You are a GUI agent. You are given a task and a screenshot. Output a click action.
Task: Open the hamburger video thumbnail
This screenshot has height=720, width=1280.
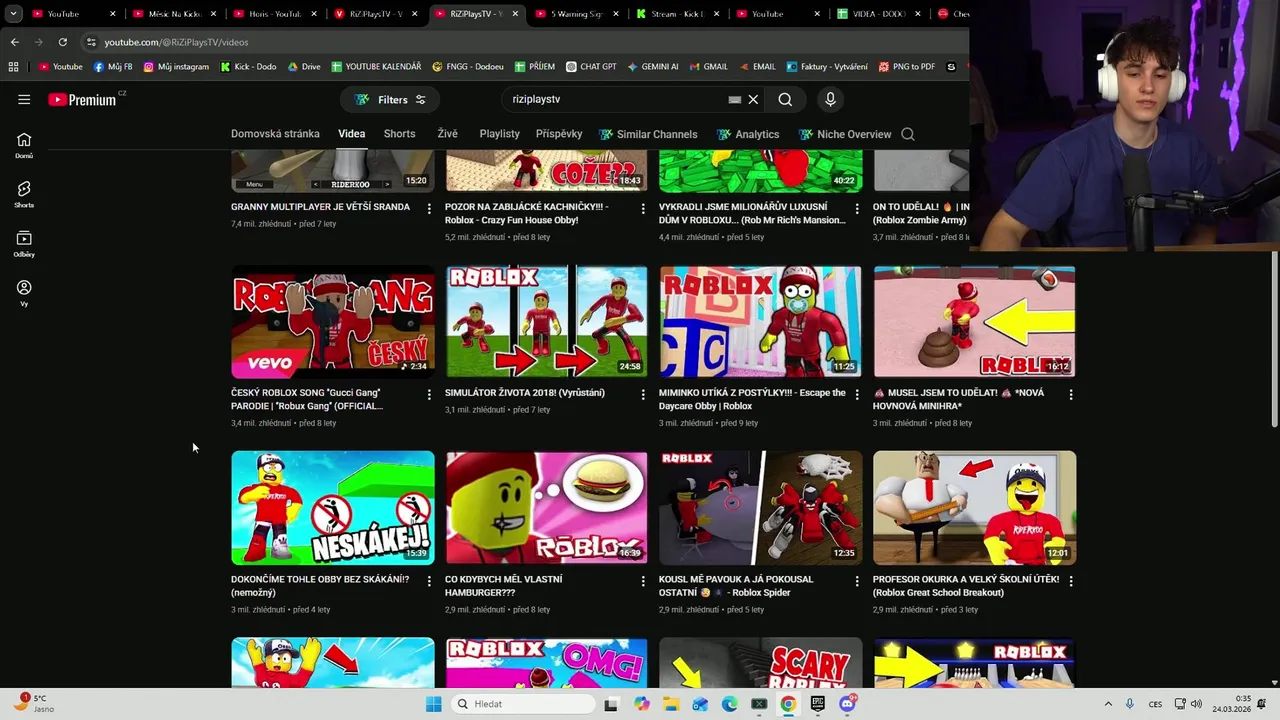click(x=547, y=508)
